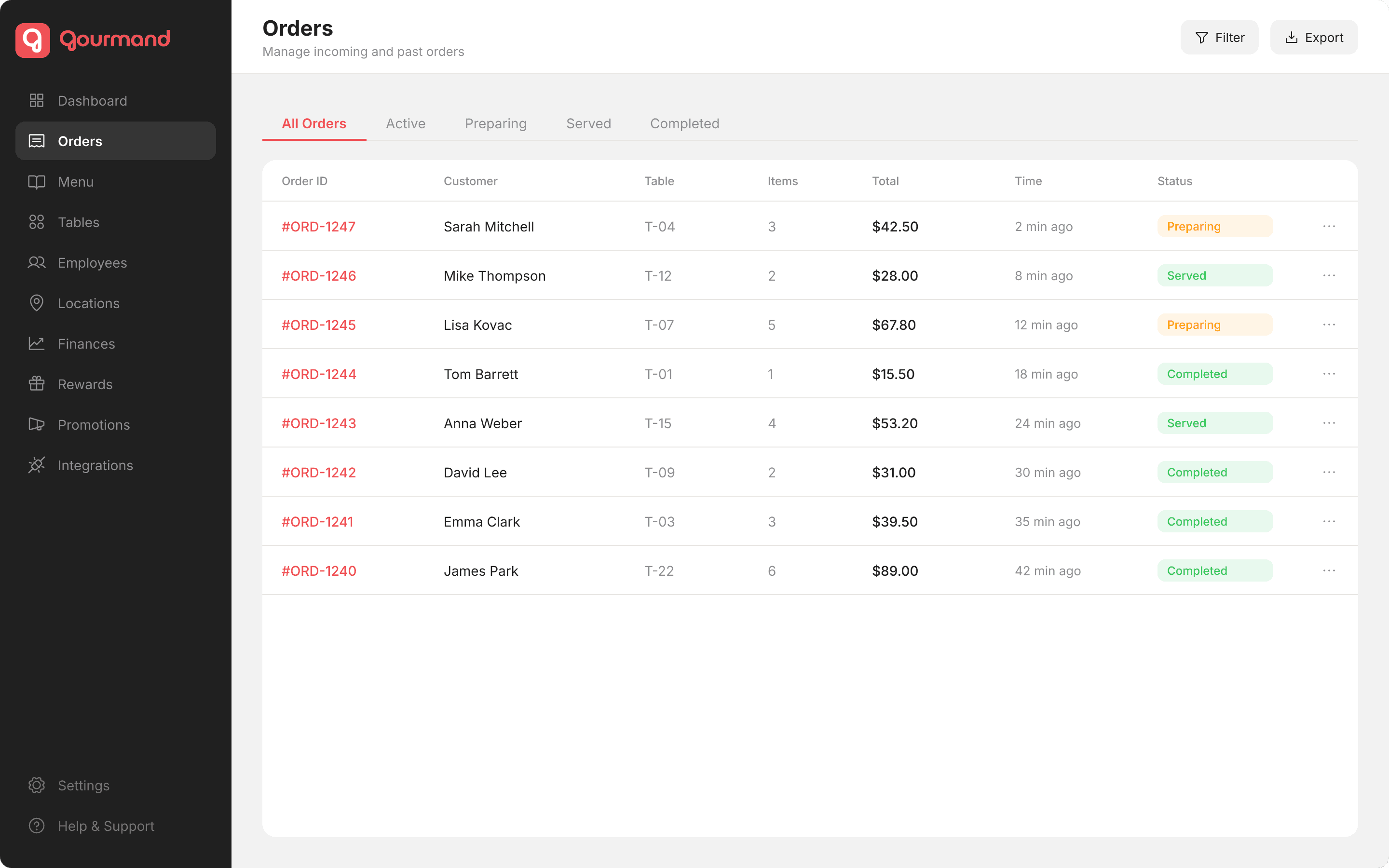1389x868 pixels.
Task: Open more options for order #ORD-1246
Action: [x=1329, y=275]
